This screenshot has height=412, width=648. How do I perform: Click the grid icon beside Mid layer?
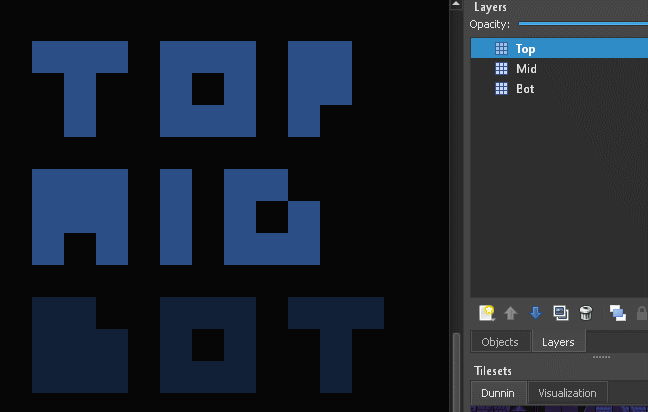501,68
